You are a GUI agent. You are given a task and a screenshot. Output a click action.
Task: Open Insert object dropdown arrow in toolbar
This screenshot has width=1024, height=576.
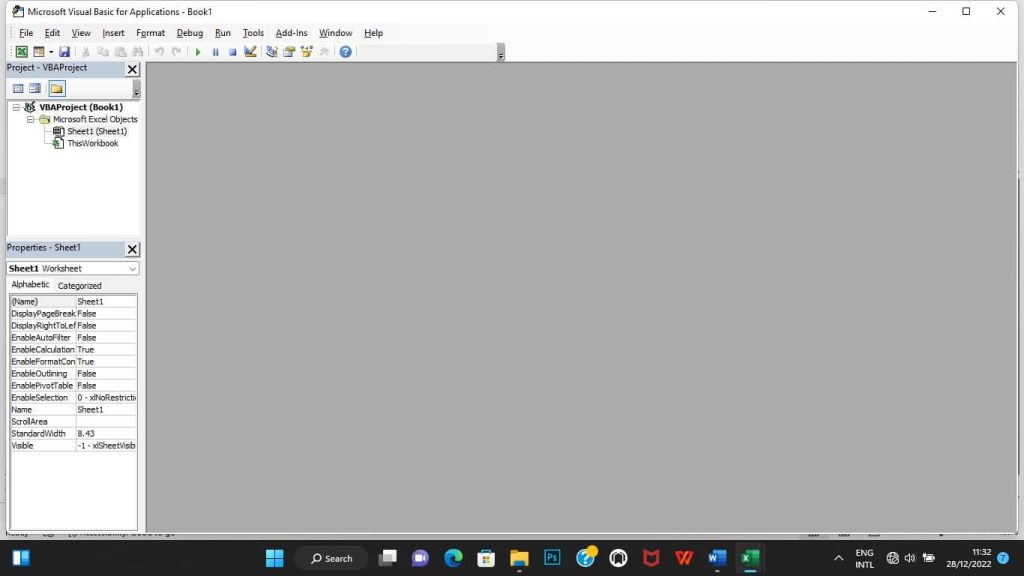pos(51,52)
